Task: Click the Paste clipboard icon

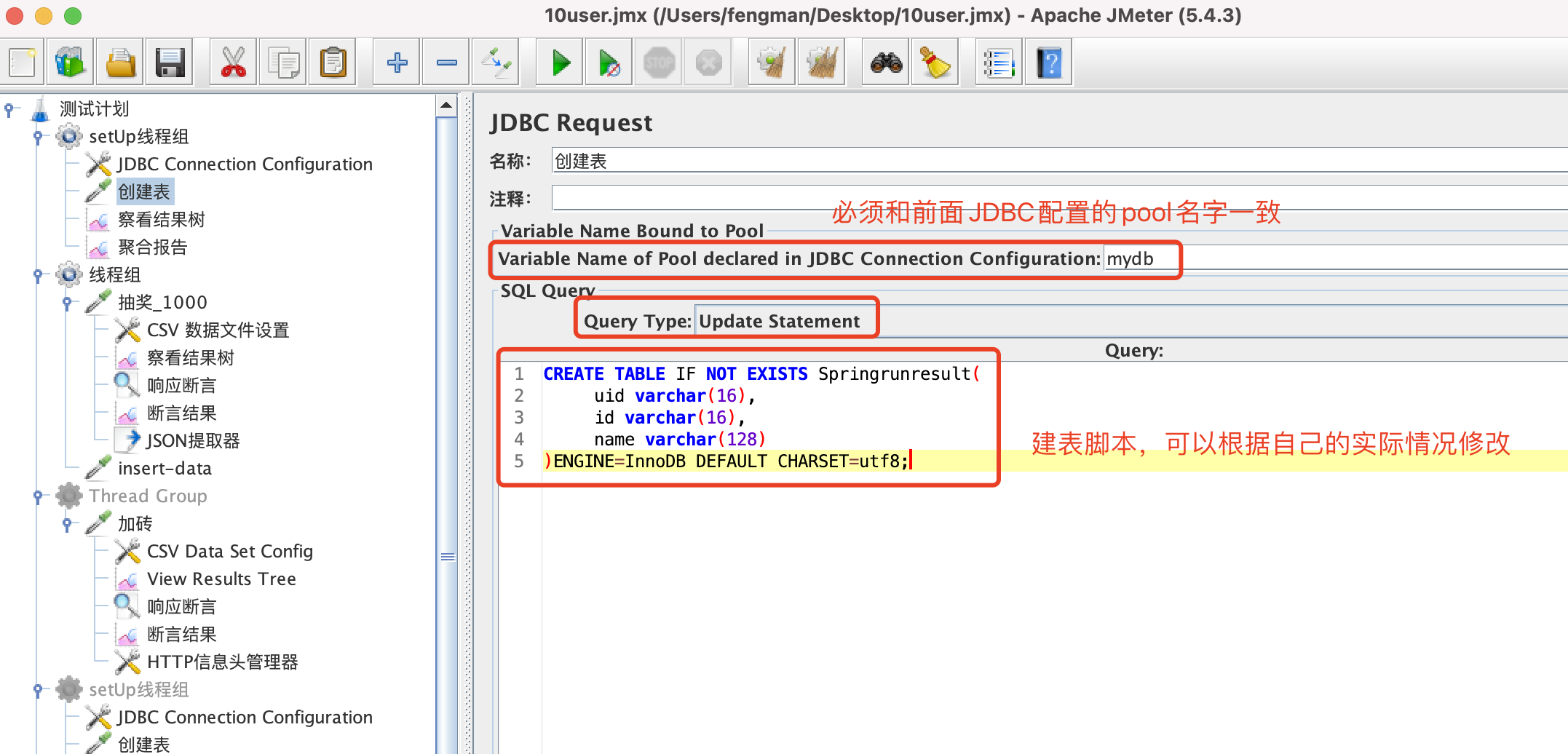Action: [333, 63]
